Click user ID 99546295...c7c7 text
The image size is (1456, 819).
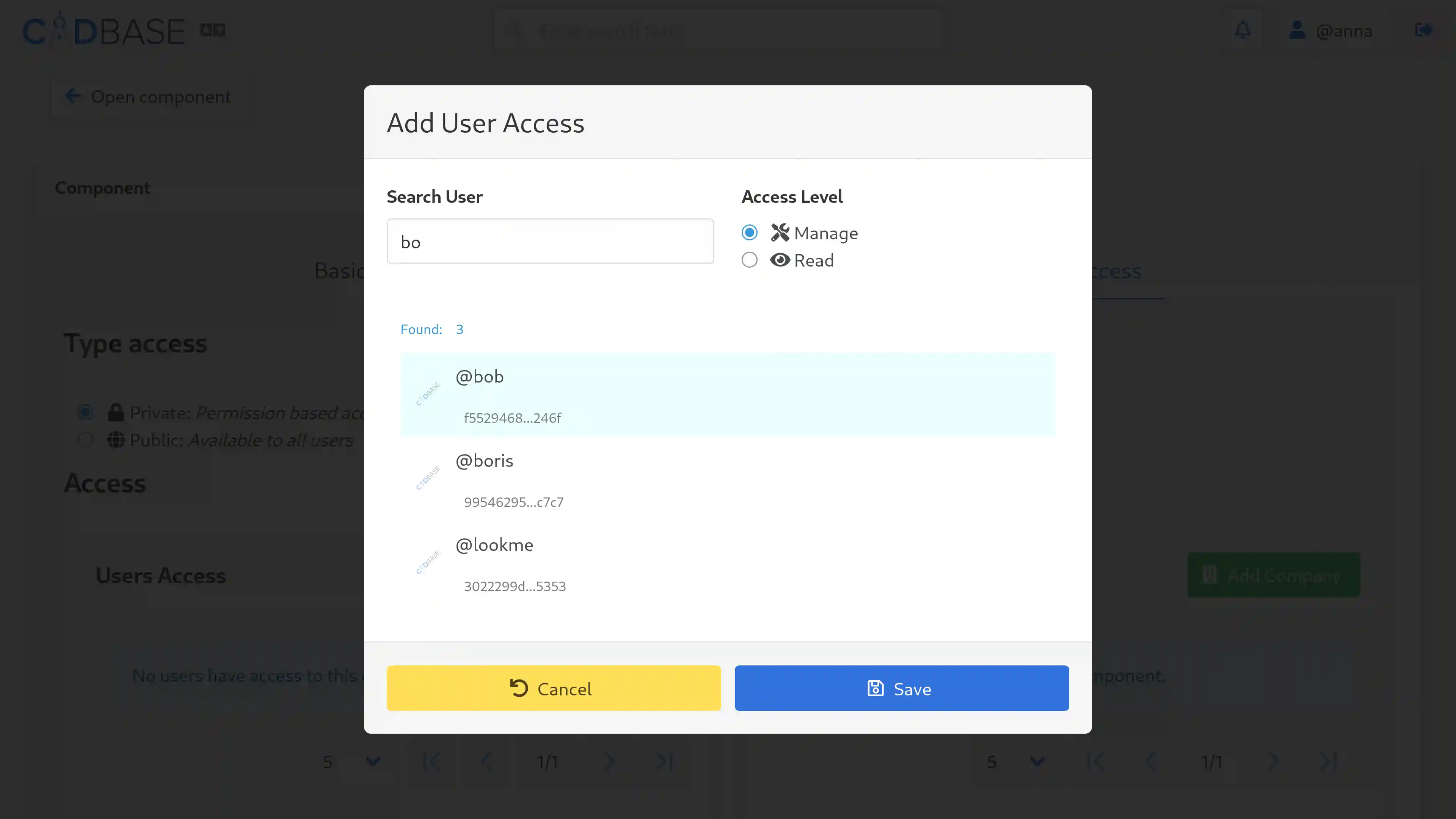(x=514, y=502)
